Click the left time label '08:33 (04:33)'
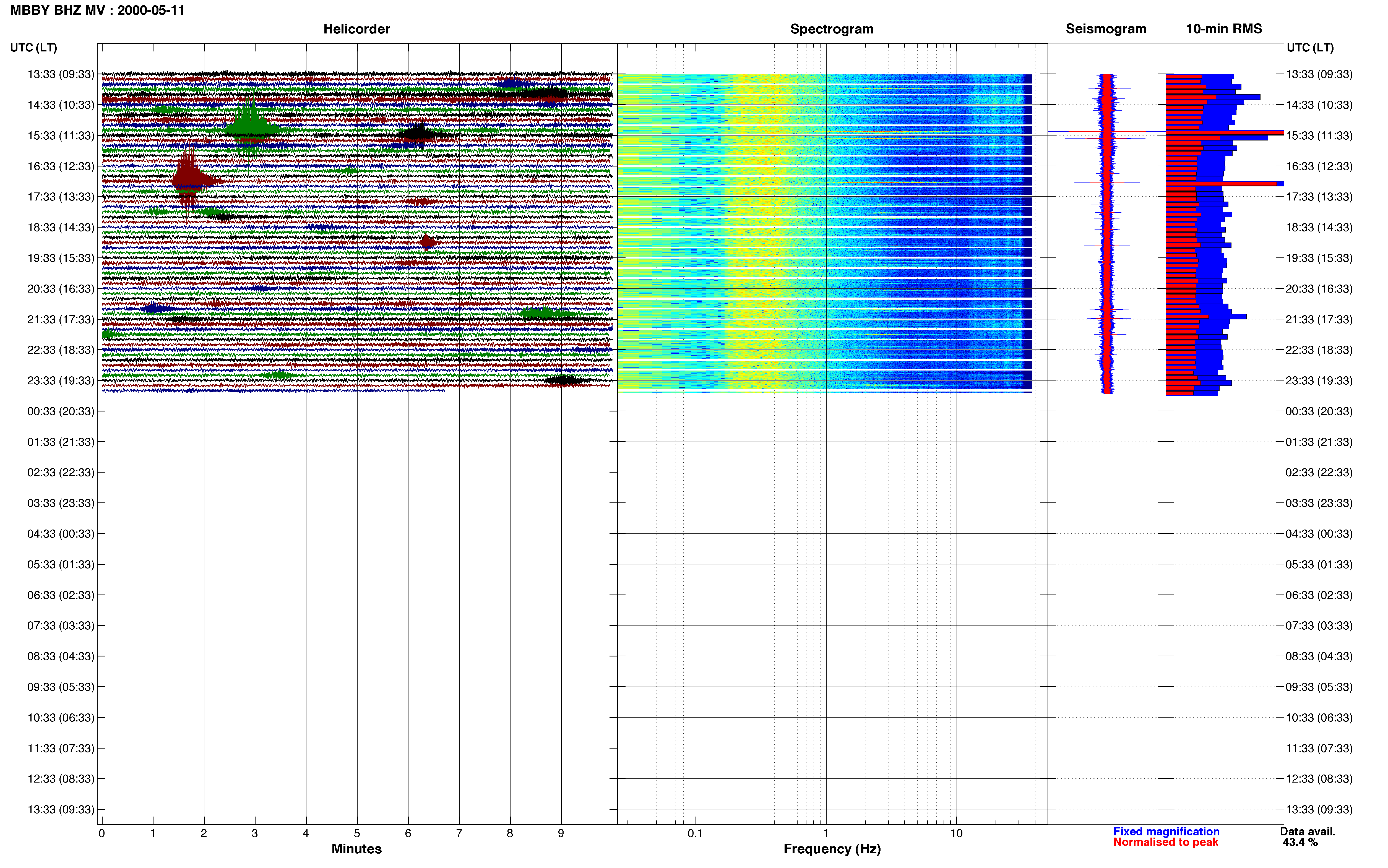 pos(61,656)
